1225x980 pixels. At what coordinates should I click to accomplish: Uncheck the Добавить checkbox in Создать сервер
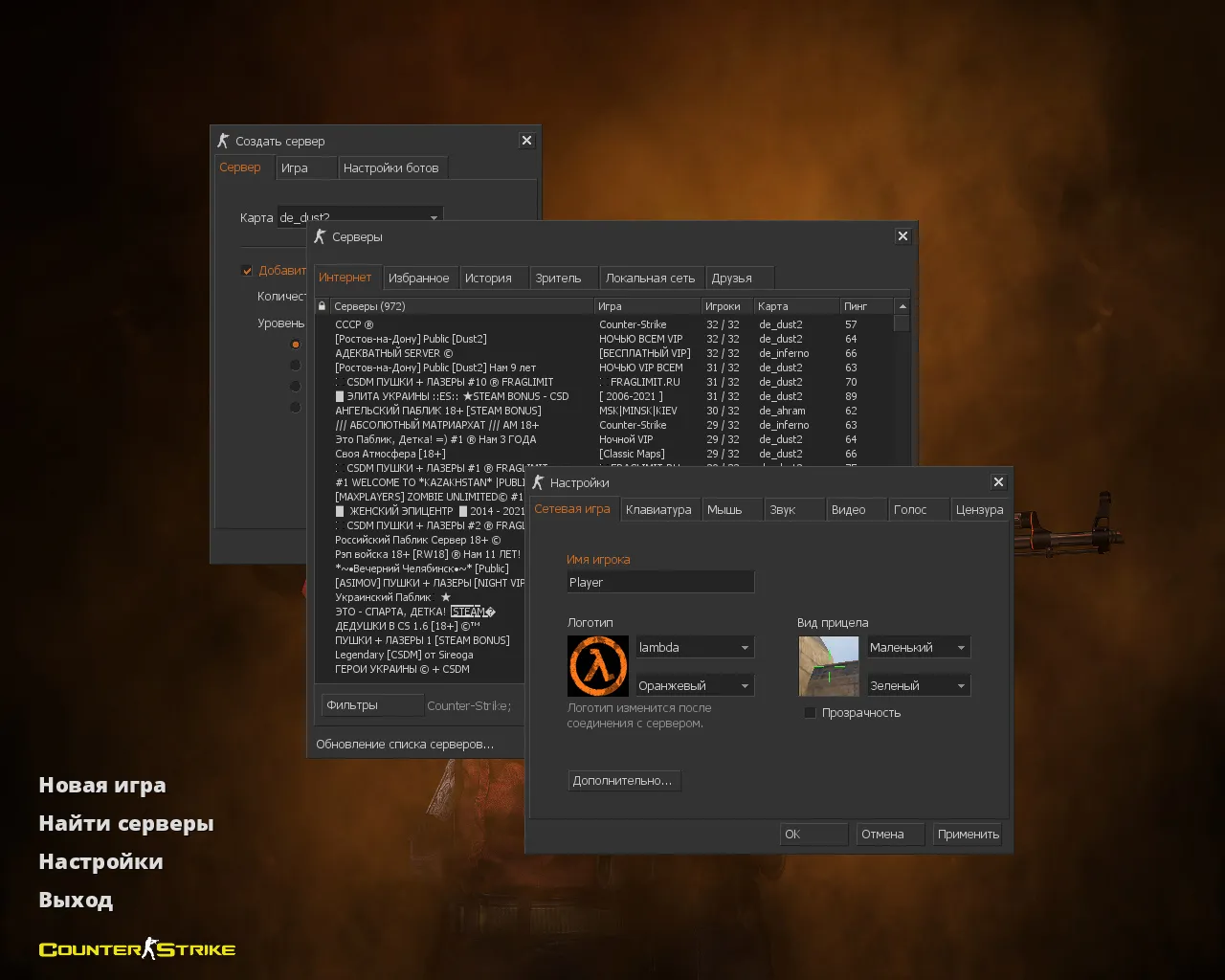coord(247,270)
